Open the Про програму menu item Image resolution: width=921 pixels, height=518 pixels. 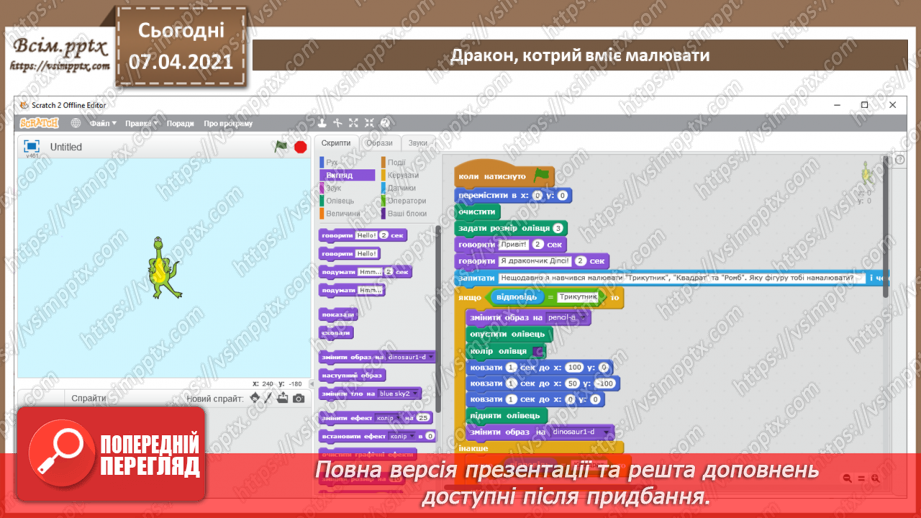pos(228,123)
